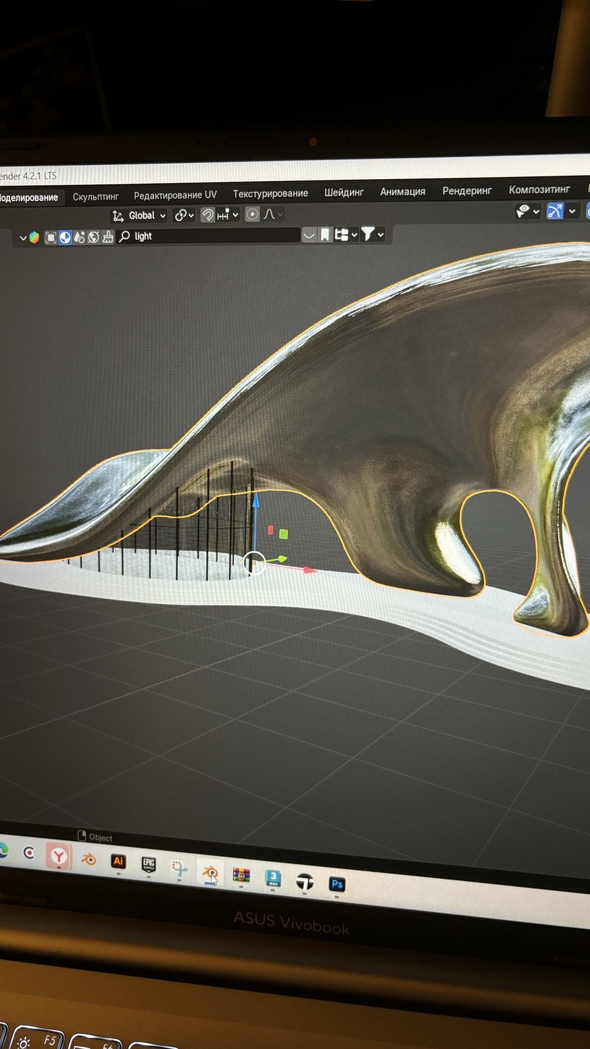Switch to the Скульптинг workspace tab
Viewport: 590px width, 1049px height.
coord(96,197)
